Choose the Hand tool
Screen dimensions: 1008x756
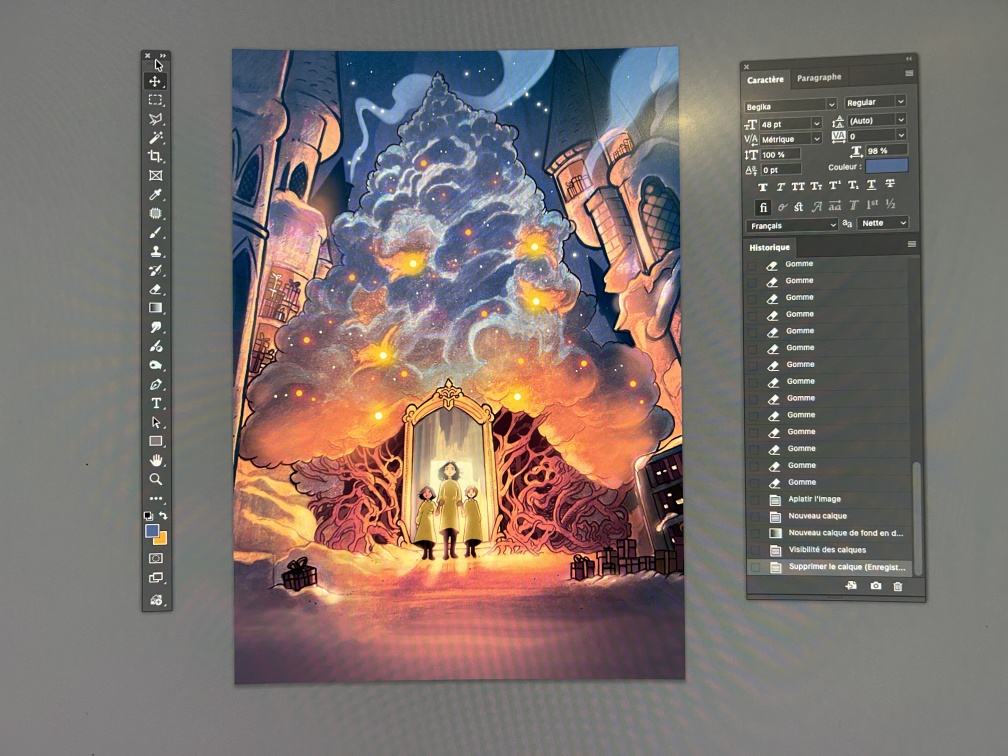point(156,460)
